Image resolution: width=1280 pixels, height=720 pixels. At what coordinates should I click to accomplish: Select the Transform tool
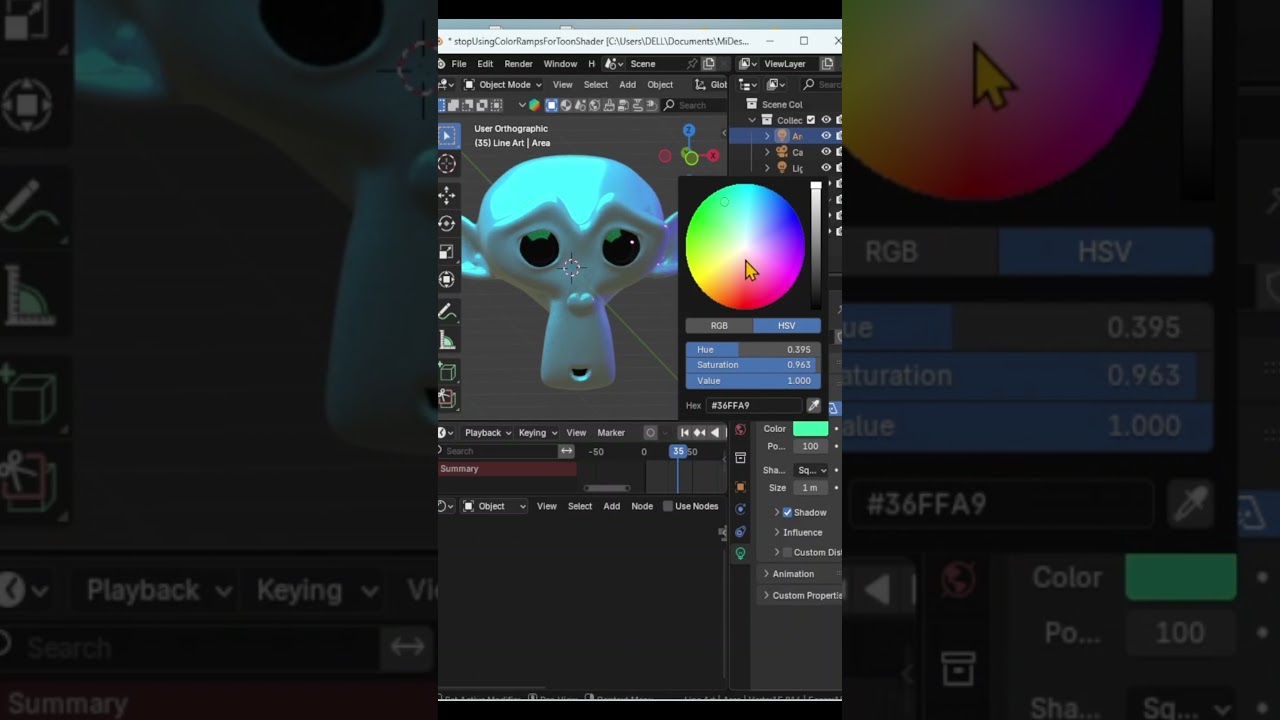click(447, 280)
